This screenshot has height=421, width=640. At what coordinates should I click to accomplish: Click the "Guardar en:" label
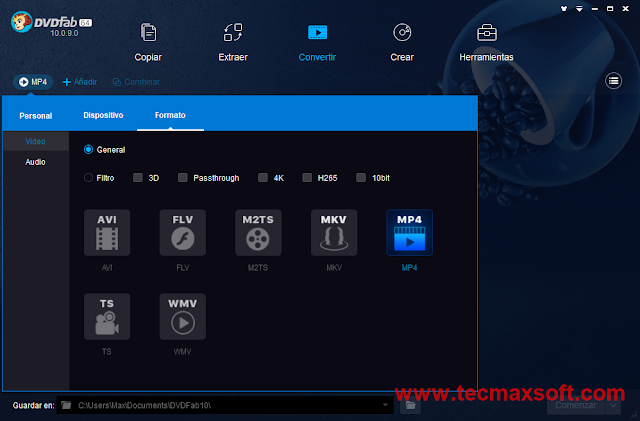[x=33, y=405]
